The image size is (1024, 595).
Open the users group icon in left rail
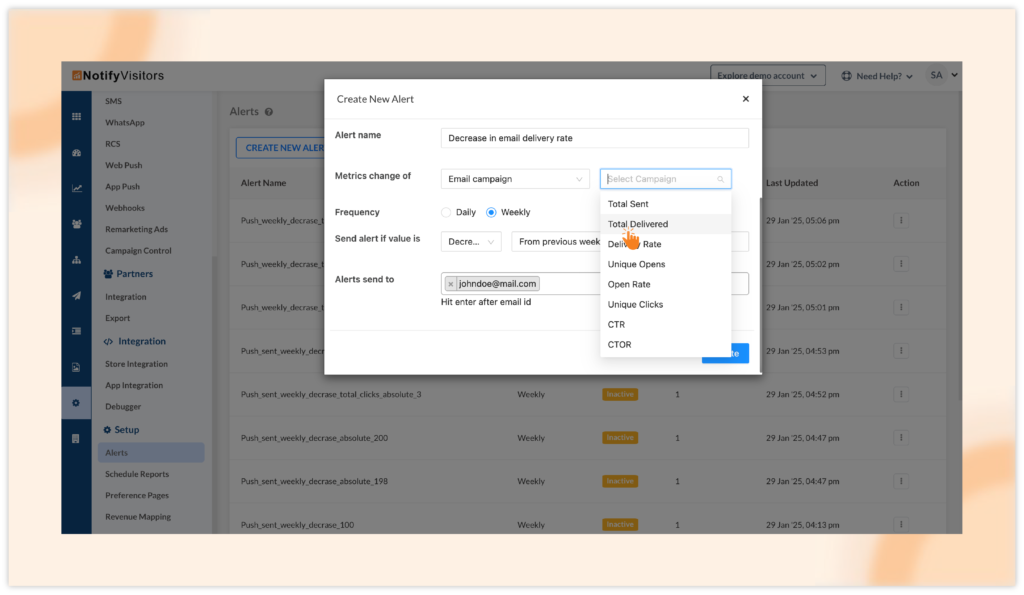(76, 224)
